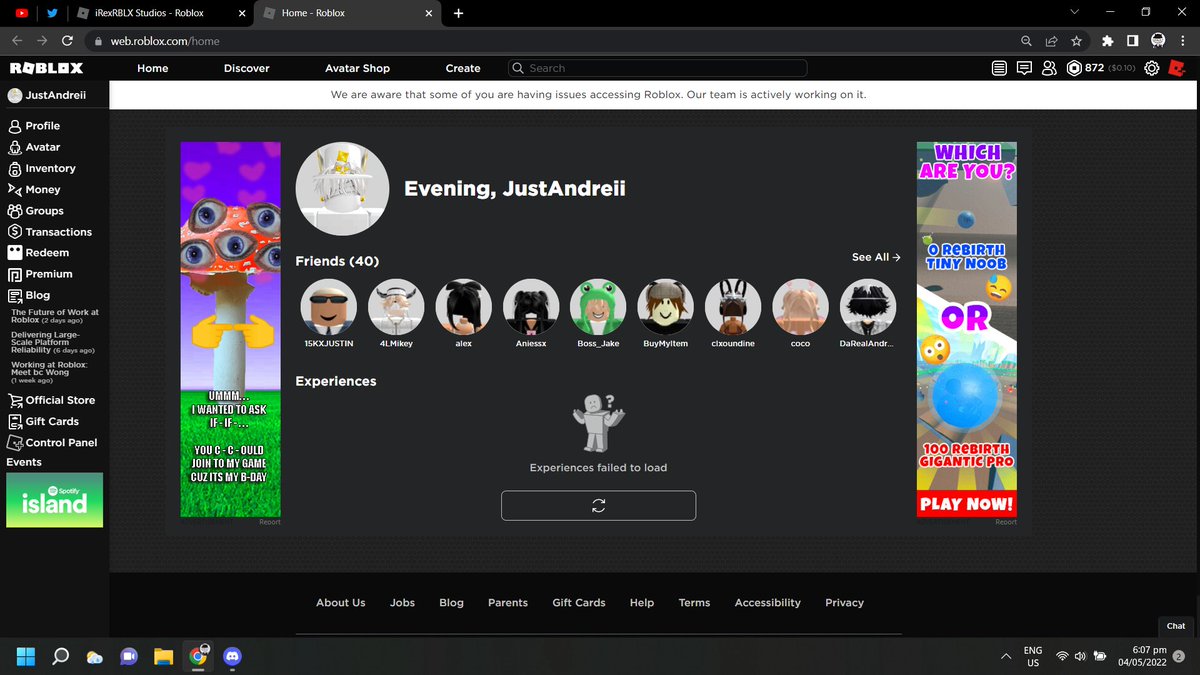The height and width of the screenshot is (675, 1200).
Task: Switch to the Home - Roblox browser tab
Action: (347, 13)
